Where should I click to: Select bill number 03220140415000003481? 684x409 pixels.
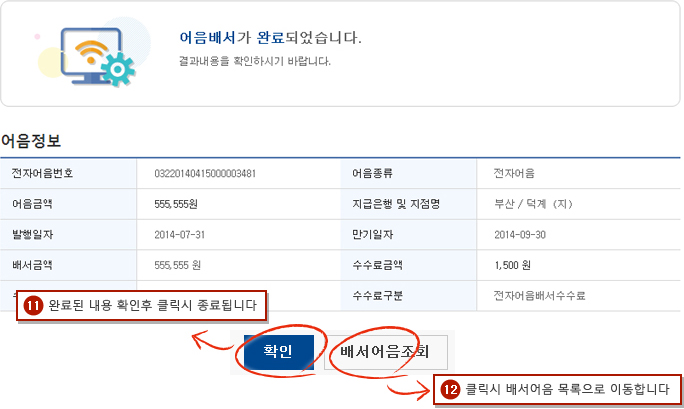(x=205, y=174)
